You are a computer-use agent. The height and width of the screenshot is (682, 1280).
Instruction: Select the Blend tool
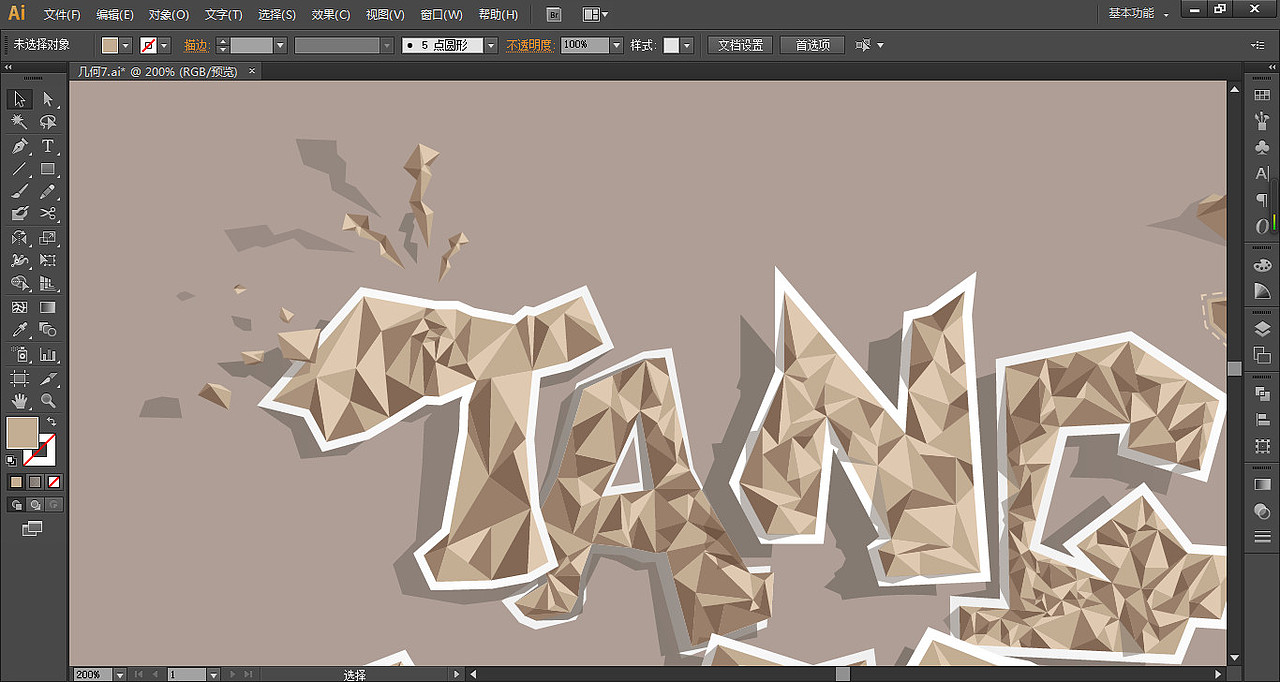pyautogui.click(x=47, y=330)
